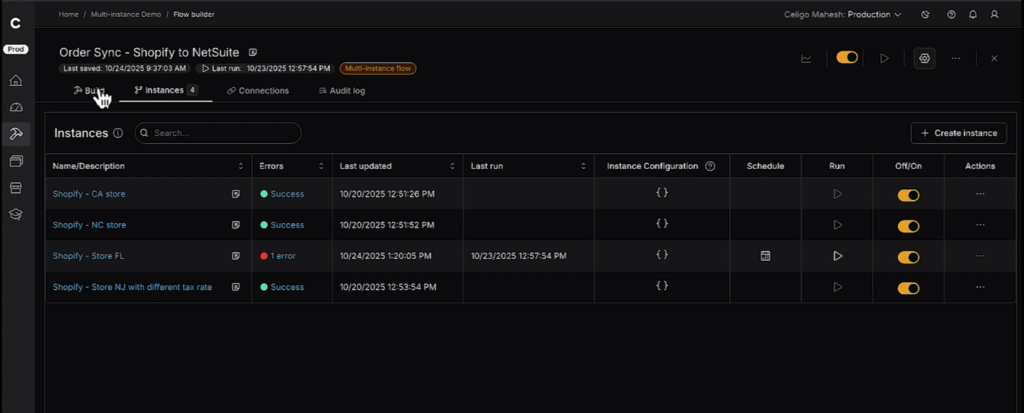This screenshot has width=1024, height=413.
Task: Click the Create instance button
Action: 959,133
